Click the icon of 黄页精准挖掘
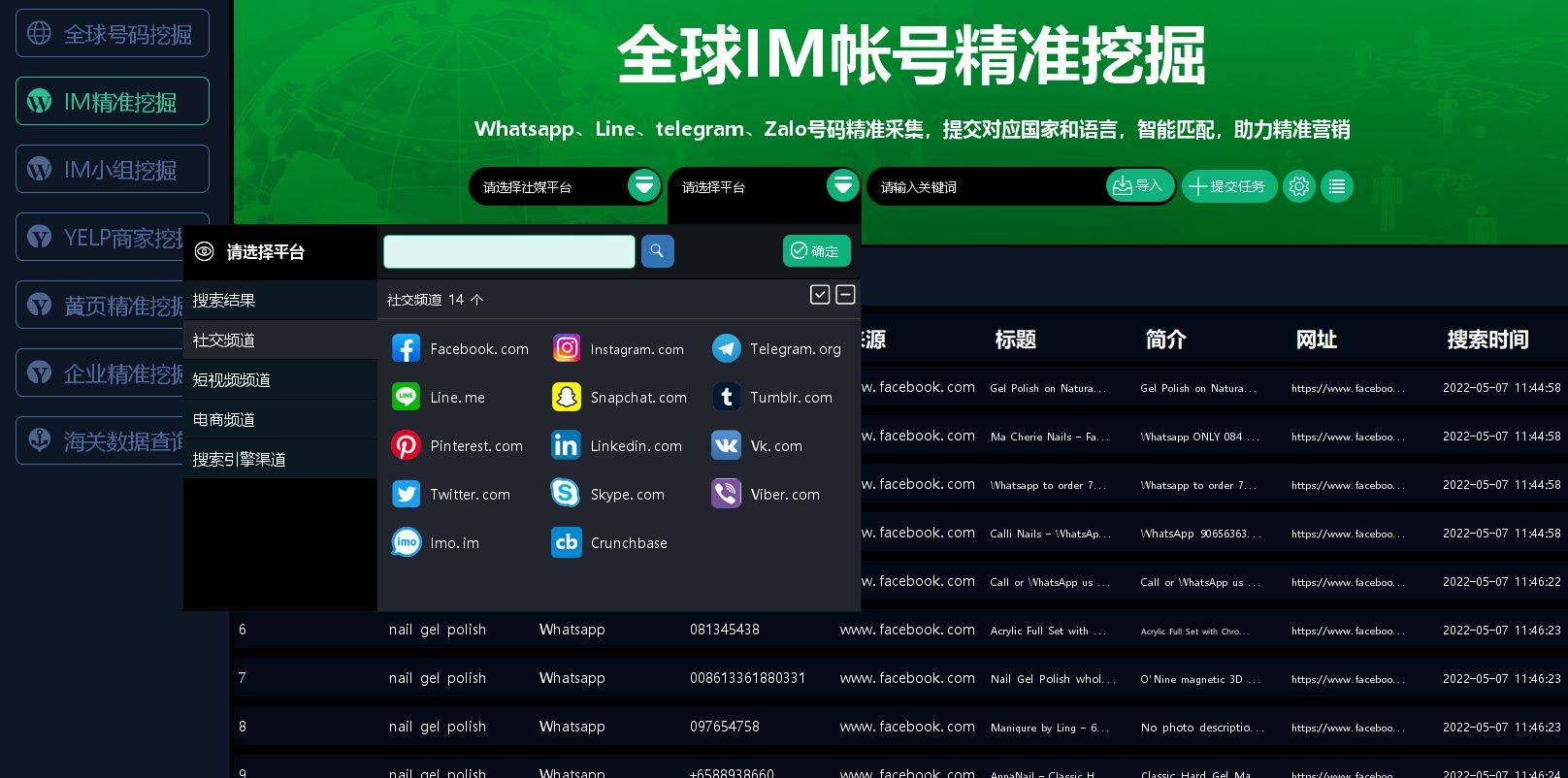 click(40, 305)
